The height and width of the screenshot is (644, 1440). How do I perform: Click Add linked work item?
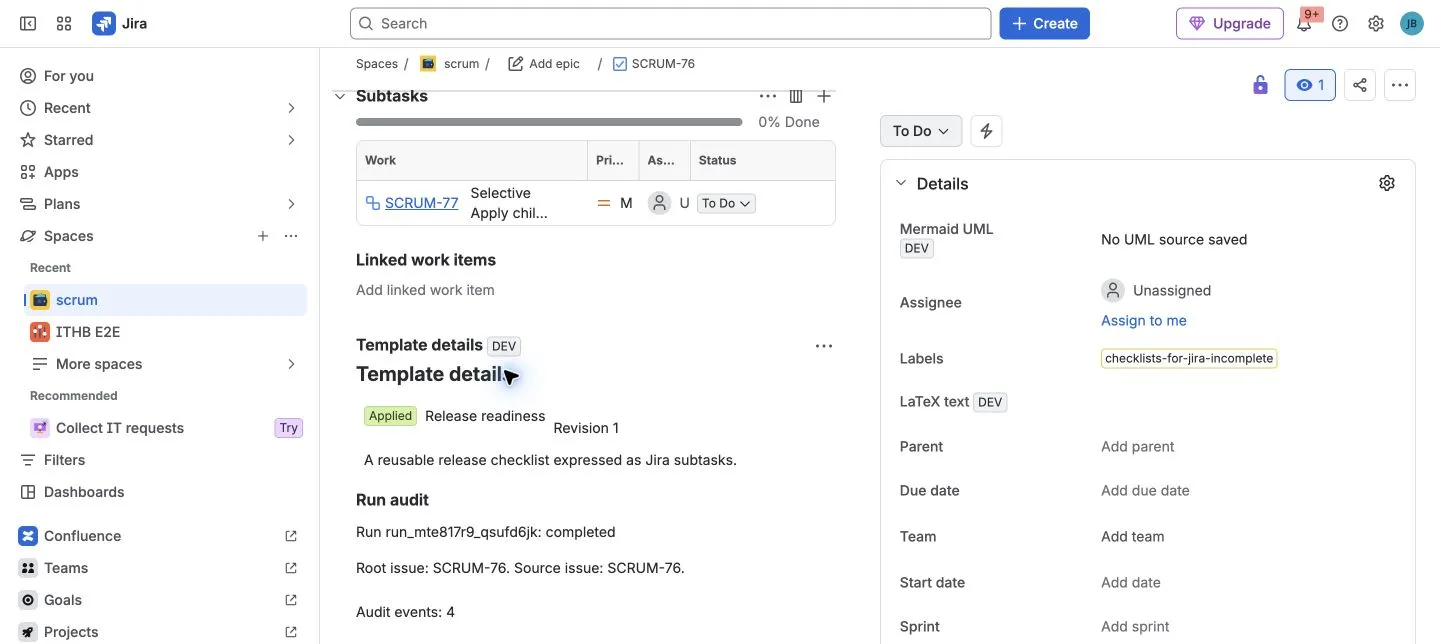click(425, 290)
